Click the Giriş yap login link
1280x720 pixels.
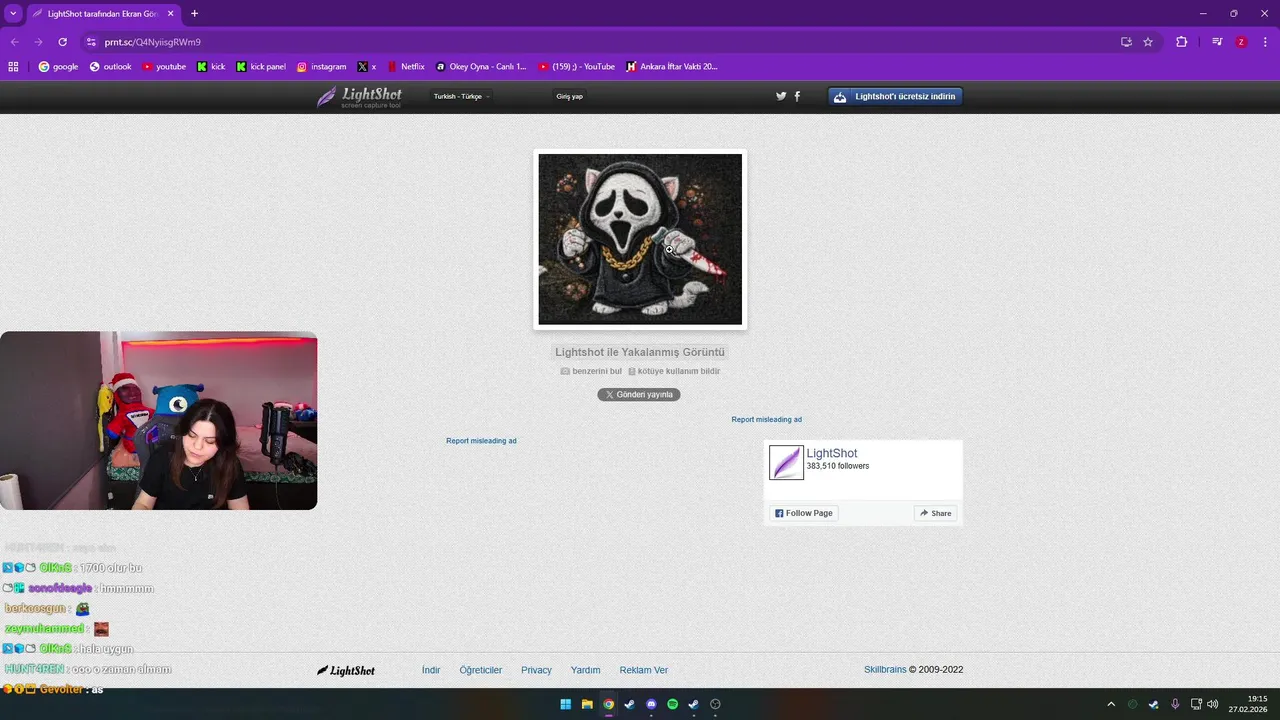coord(569,97)
